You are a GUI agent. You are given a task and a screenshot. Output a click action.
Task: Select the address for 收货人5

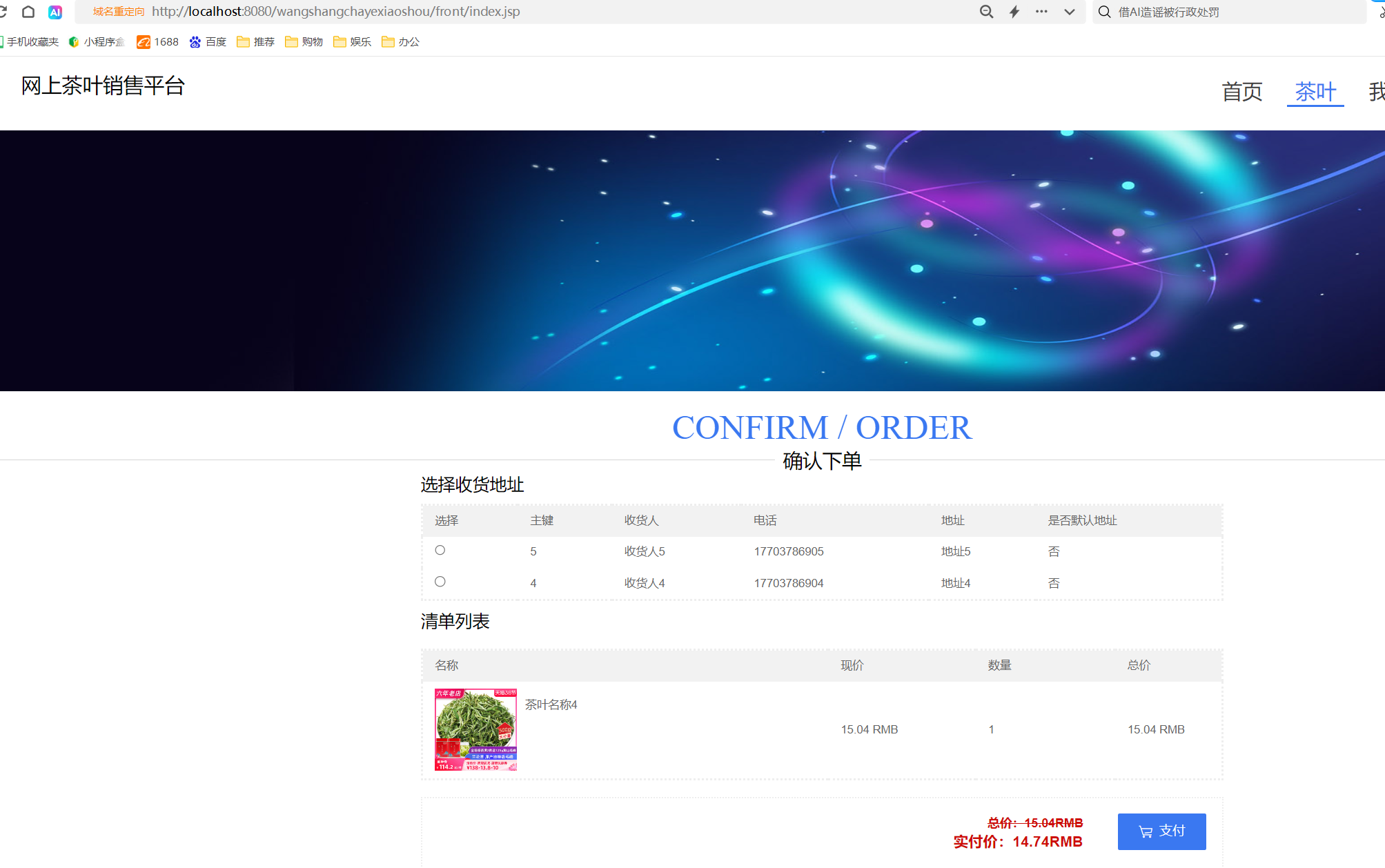click(x=440, y=550)
